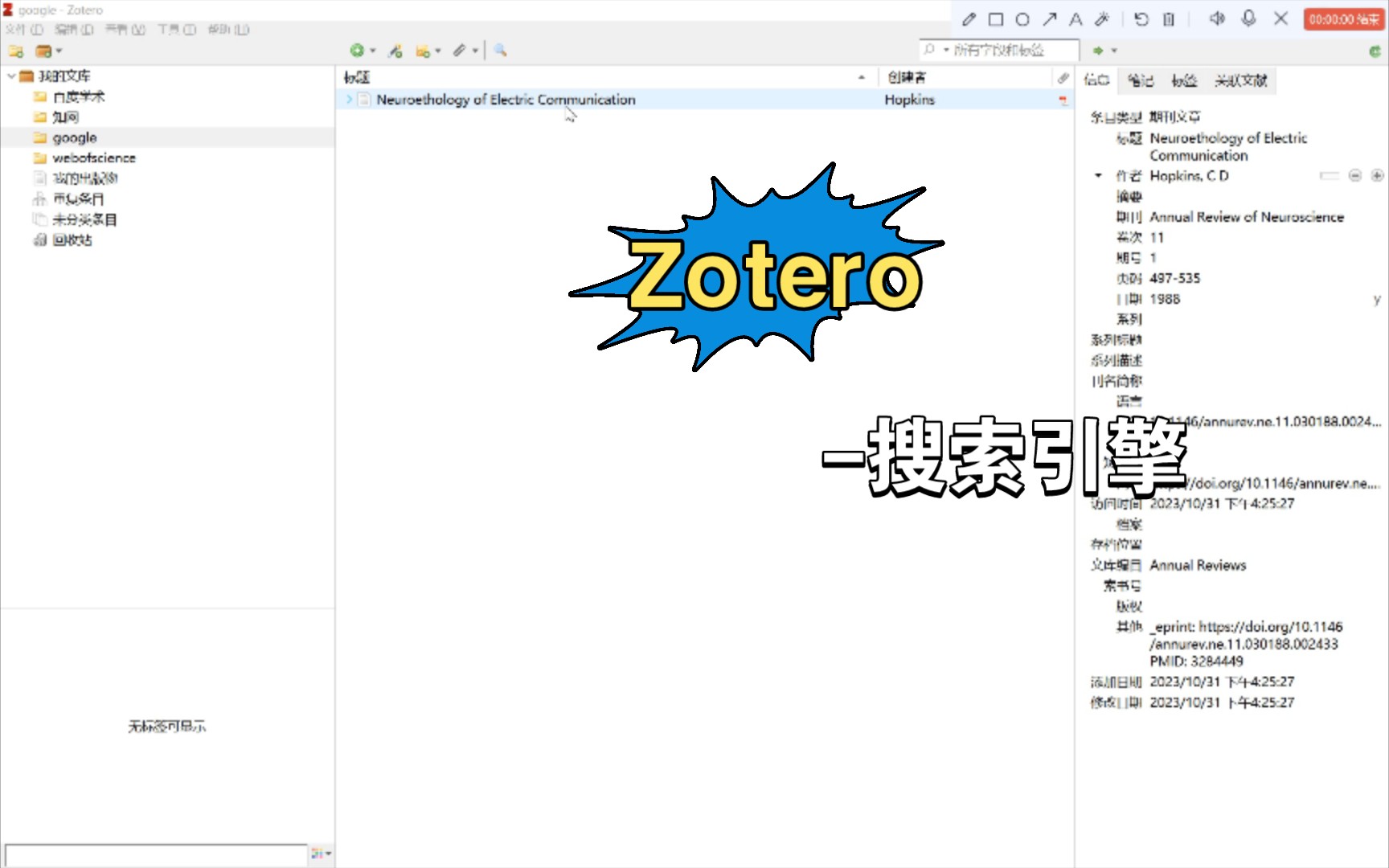The width and height of the screenshot is (1389, 868).
Task: Click the attachment column paperclip header
Action: click(1063, 78)
